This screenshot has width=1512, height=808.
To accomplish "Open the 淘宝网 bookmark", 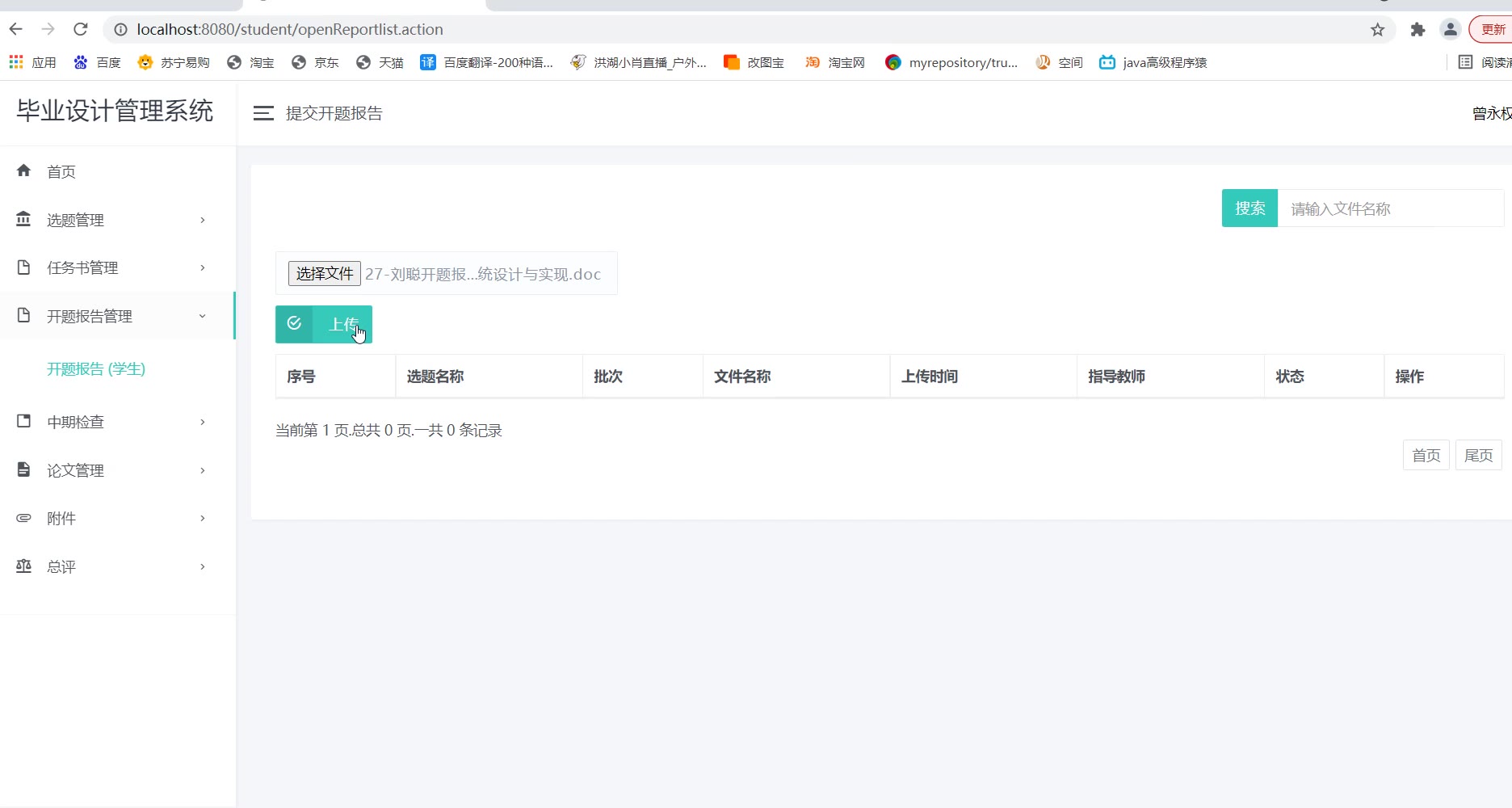I will pyautogui.click(x=834, y=62).
